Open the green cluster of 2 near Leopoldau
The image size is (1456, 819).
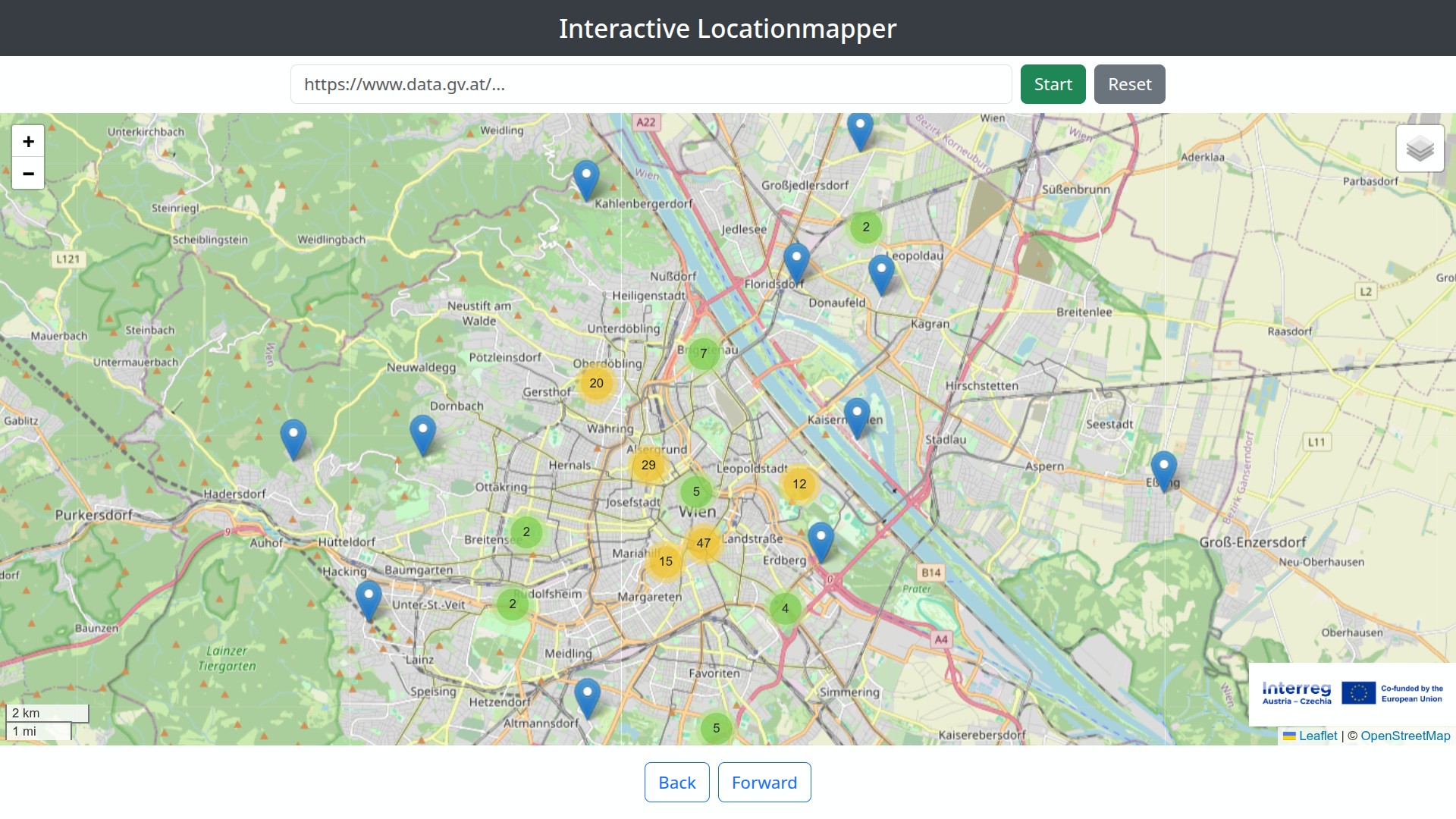point(866,227)
